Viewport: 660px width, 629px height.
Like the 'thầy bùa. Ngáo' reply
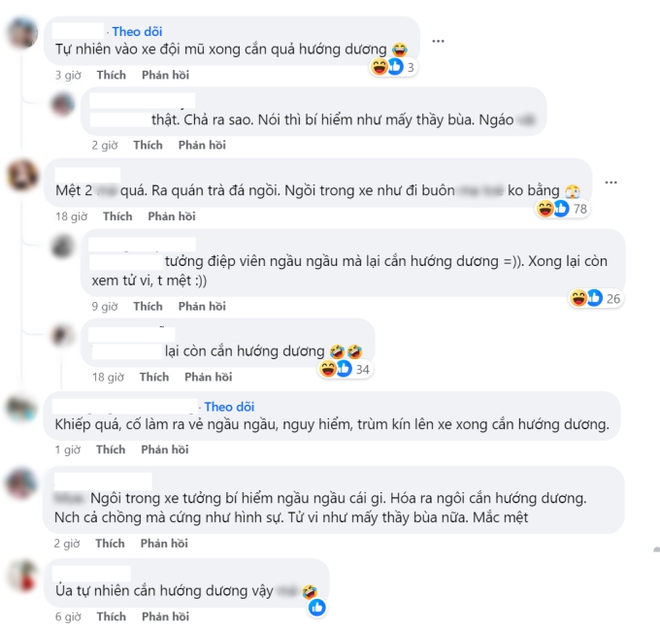point(148,145)
